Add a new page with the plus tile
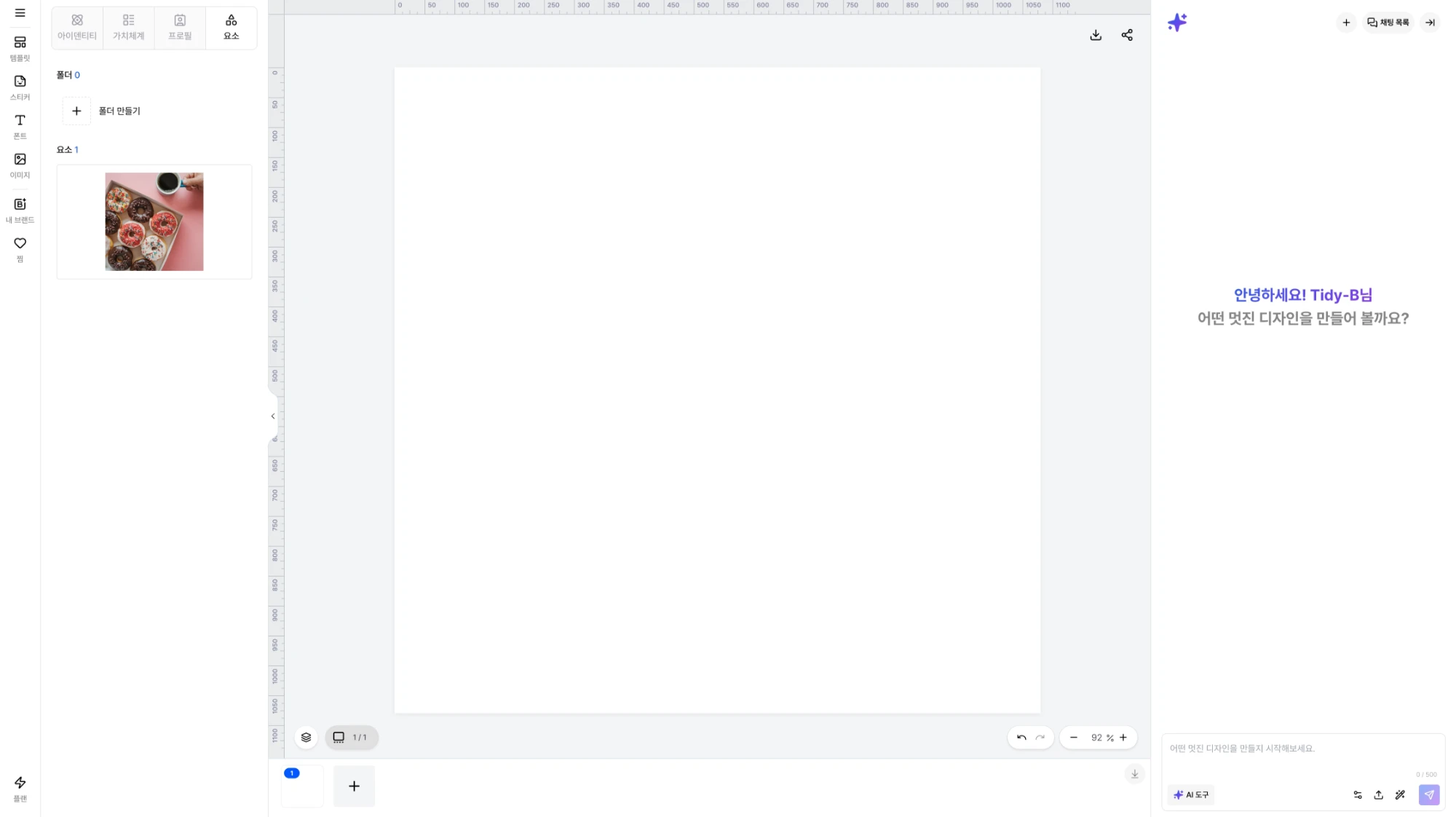 (x=354, y=786)
